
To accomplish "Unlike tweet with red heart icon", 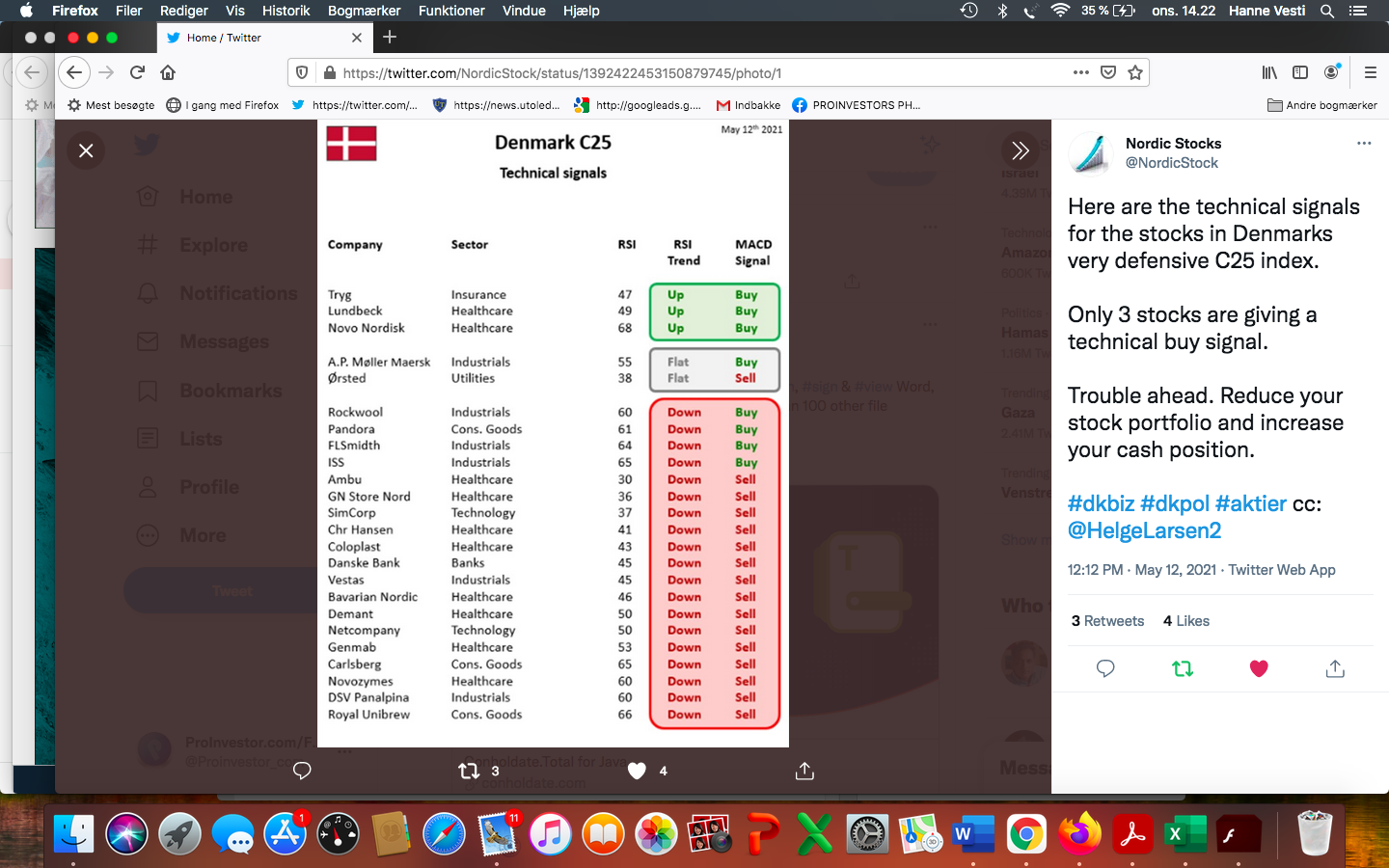I will 1259,668.
